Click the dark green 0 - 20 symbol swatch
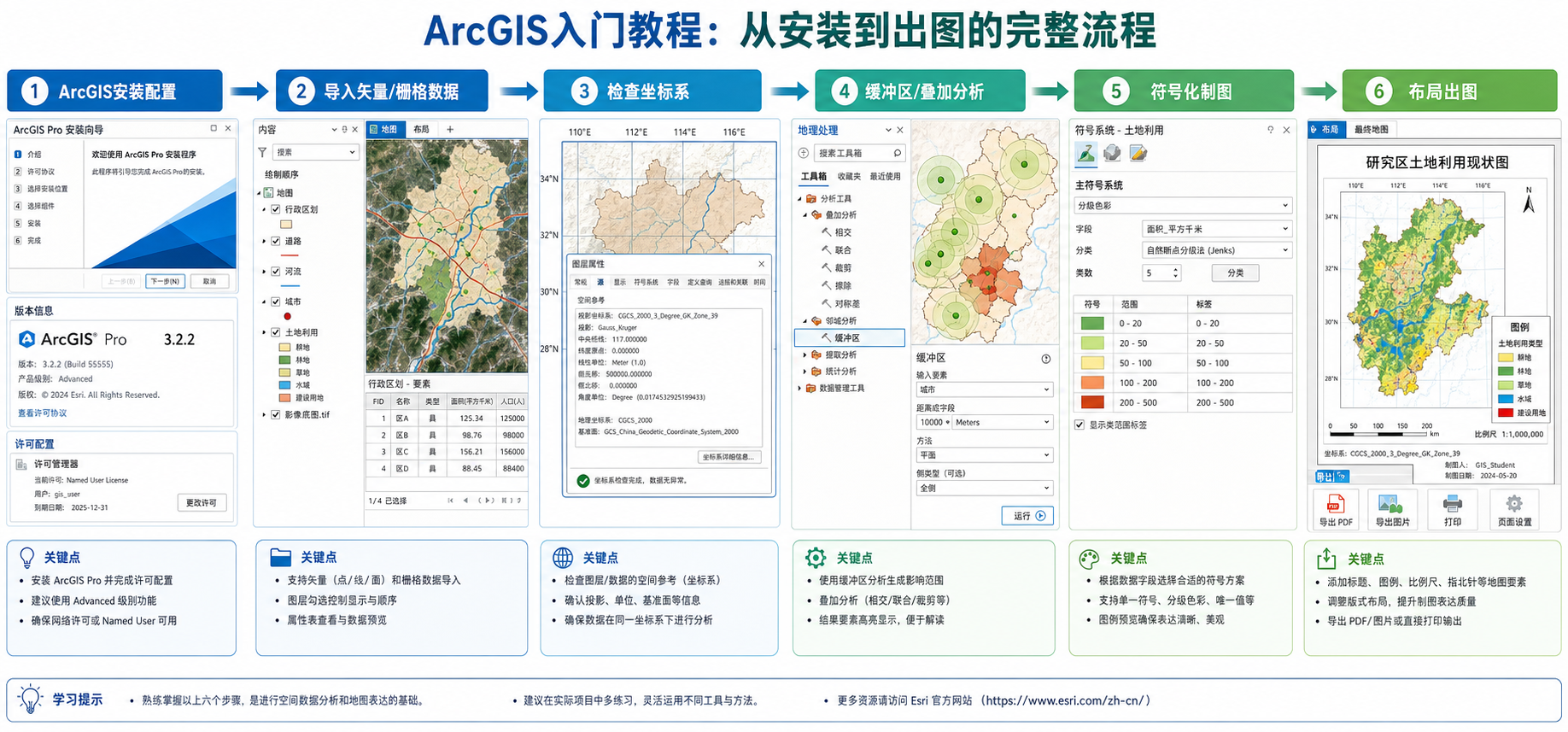 [1092, 324]
